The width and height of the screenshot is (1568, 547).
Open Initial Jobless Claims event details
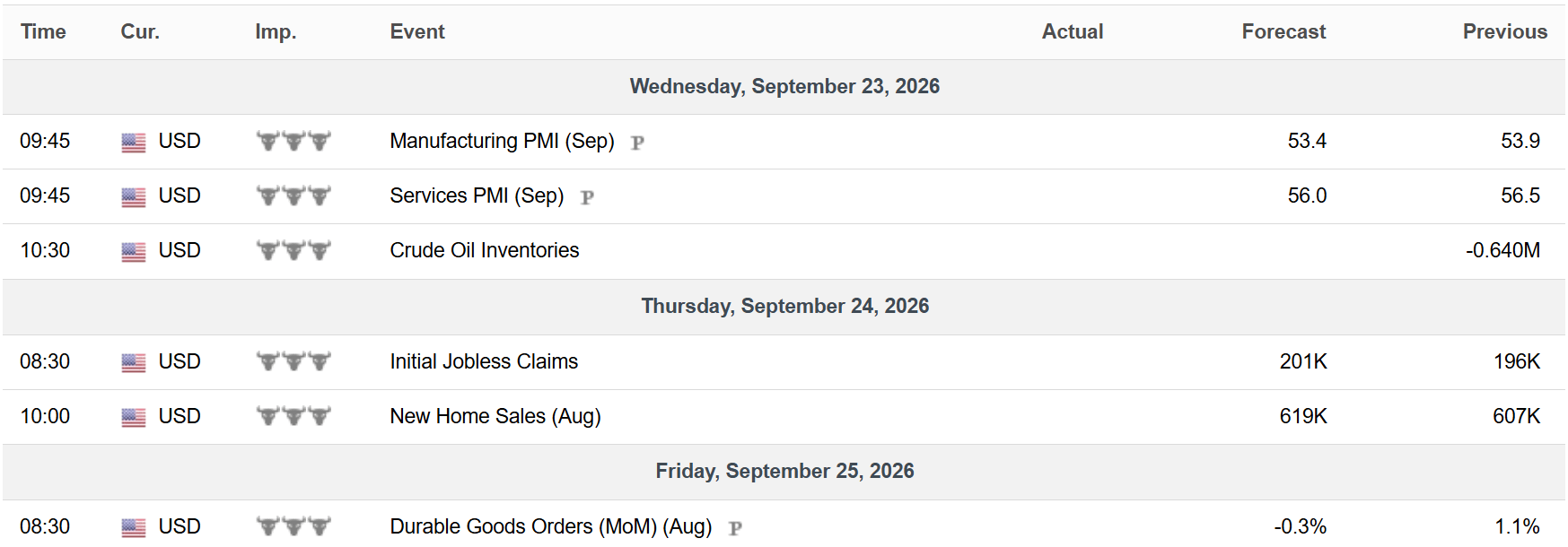(484, 361)
